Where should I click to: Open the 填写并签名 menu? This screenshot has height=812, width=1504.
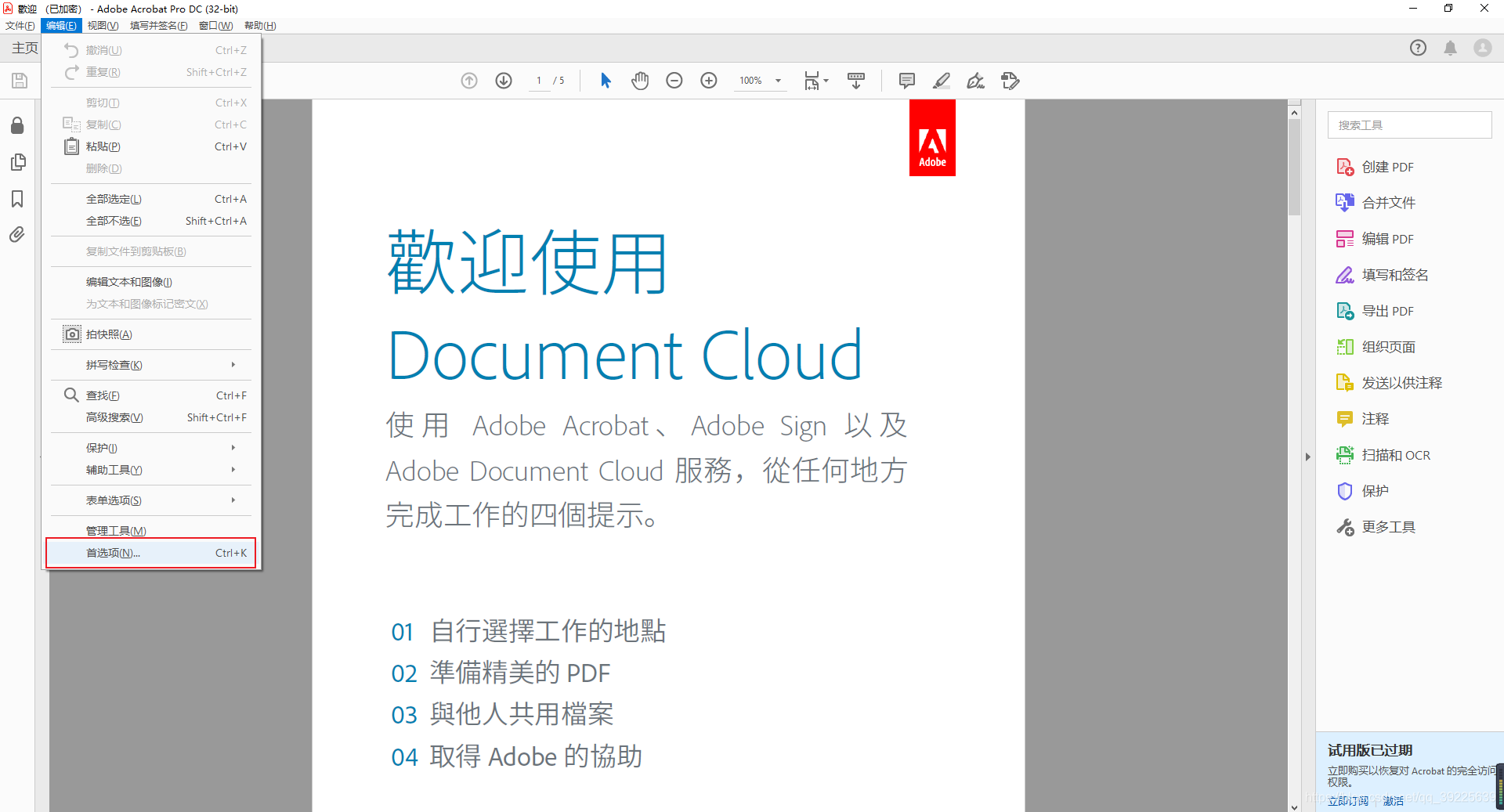tap(158, 26)
